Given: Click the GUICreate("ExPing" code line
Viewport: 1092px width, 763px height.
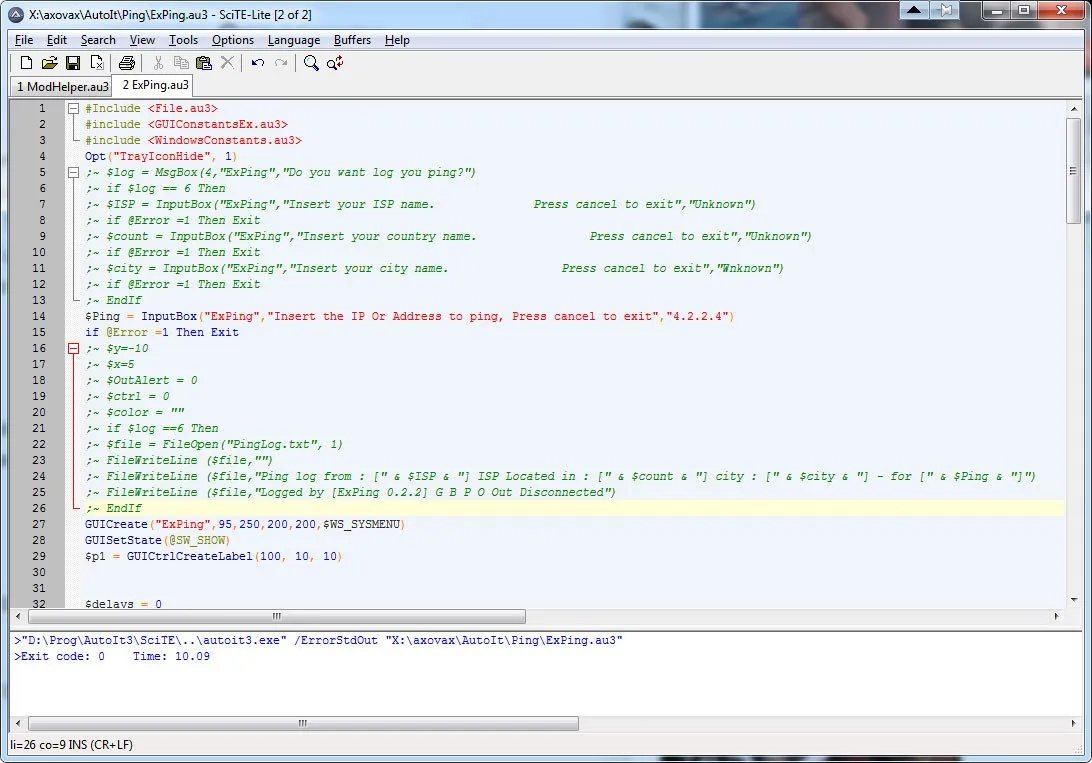Looking at the screenshot, I should (245, 525).
